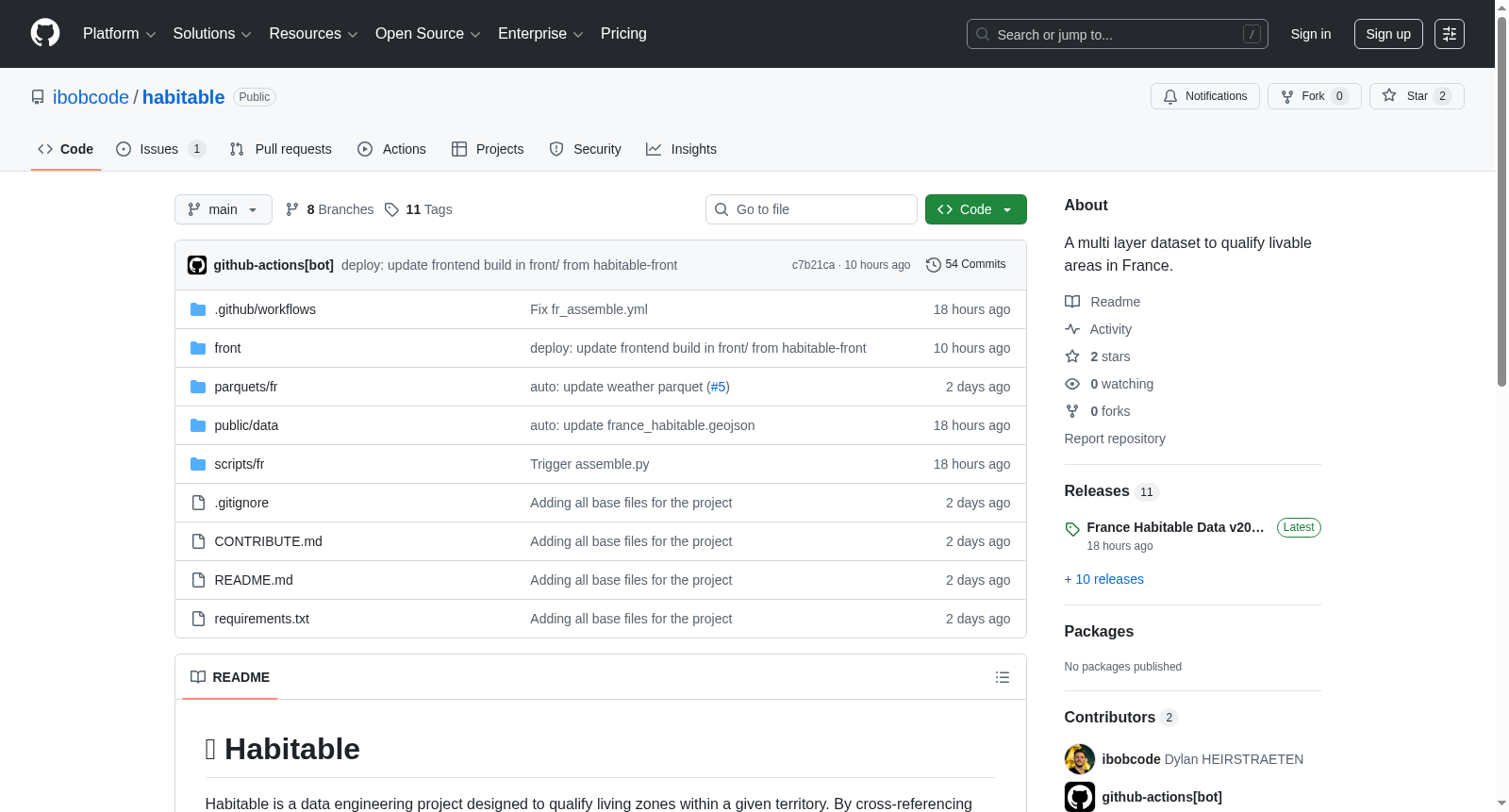Click the Sign up button

pos(1388,34)
